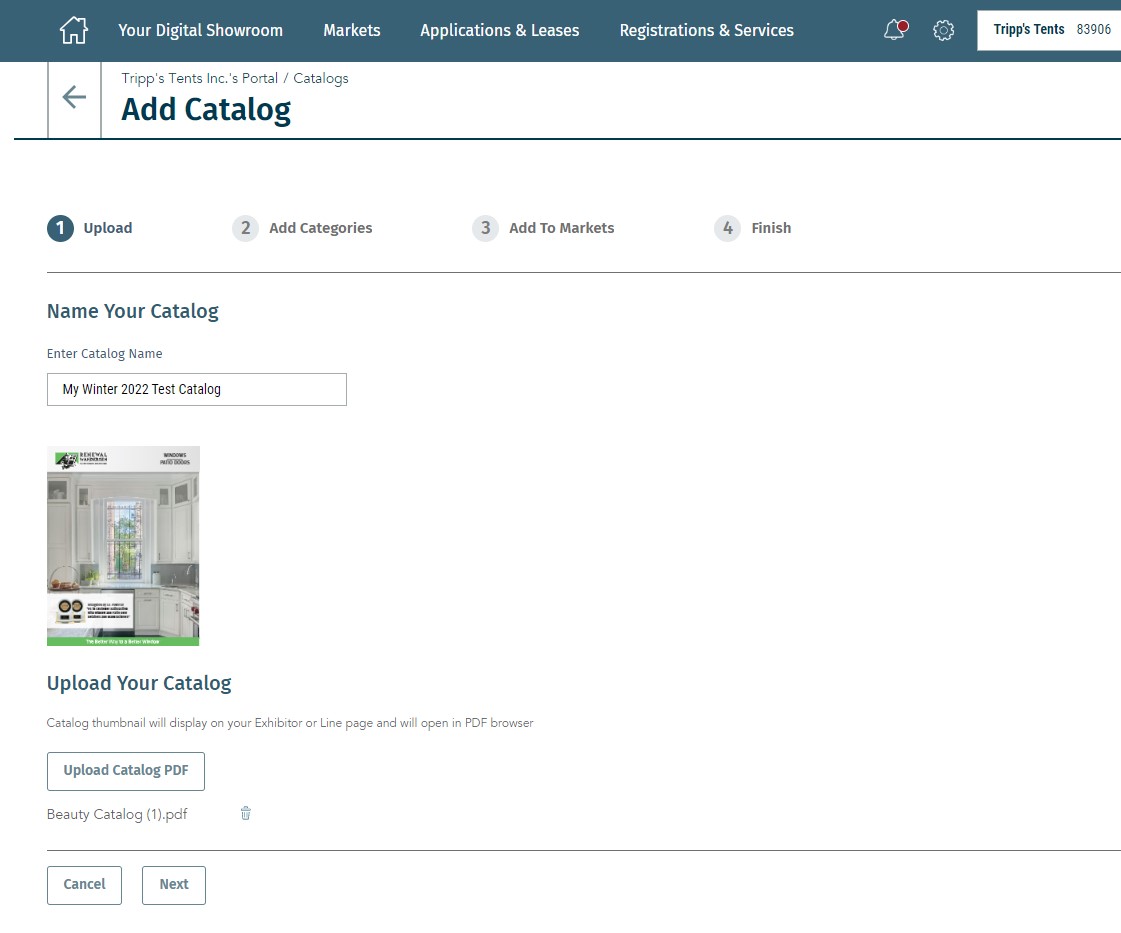Click the Home icon in the navigation bar

click(74, 30)
